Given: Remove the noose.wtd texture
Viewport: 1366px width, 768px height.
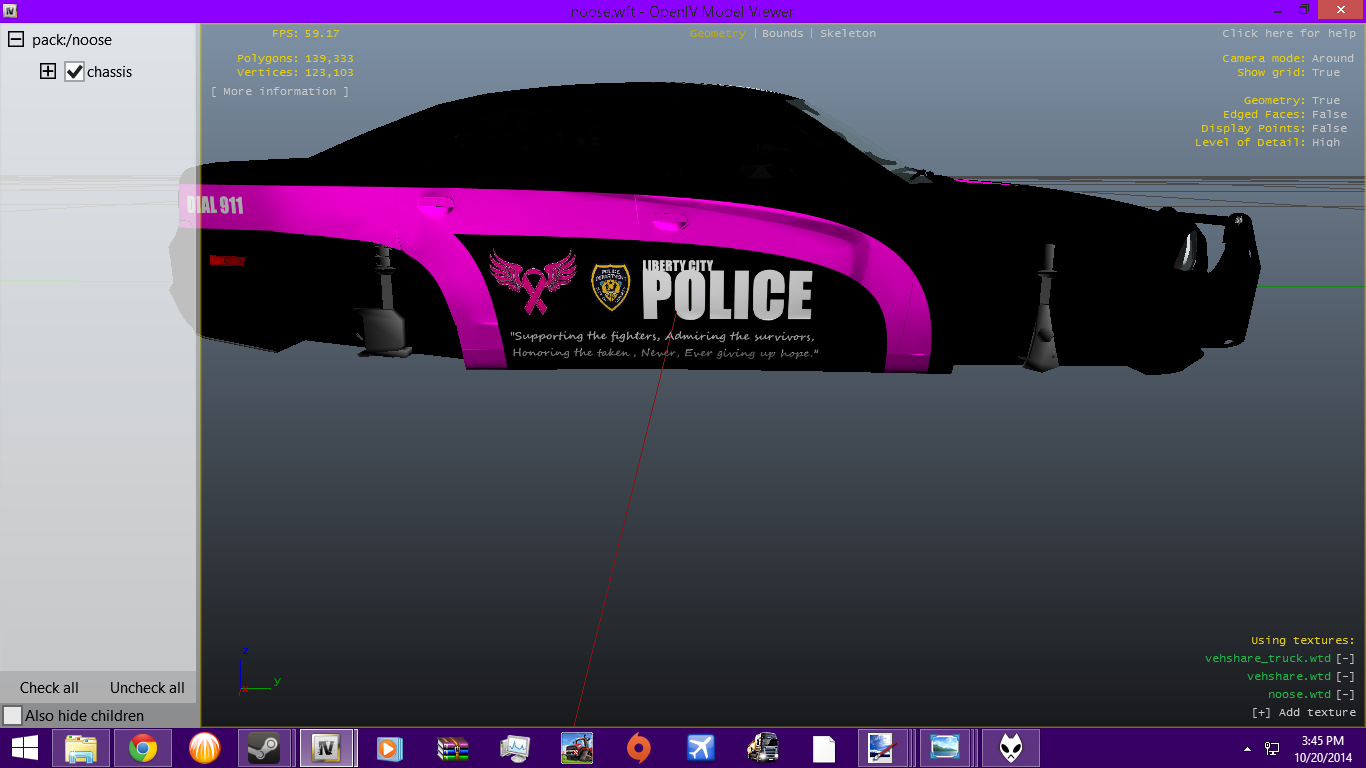Looking at the screenshot, I should pos(1346,695).
